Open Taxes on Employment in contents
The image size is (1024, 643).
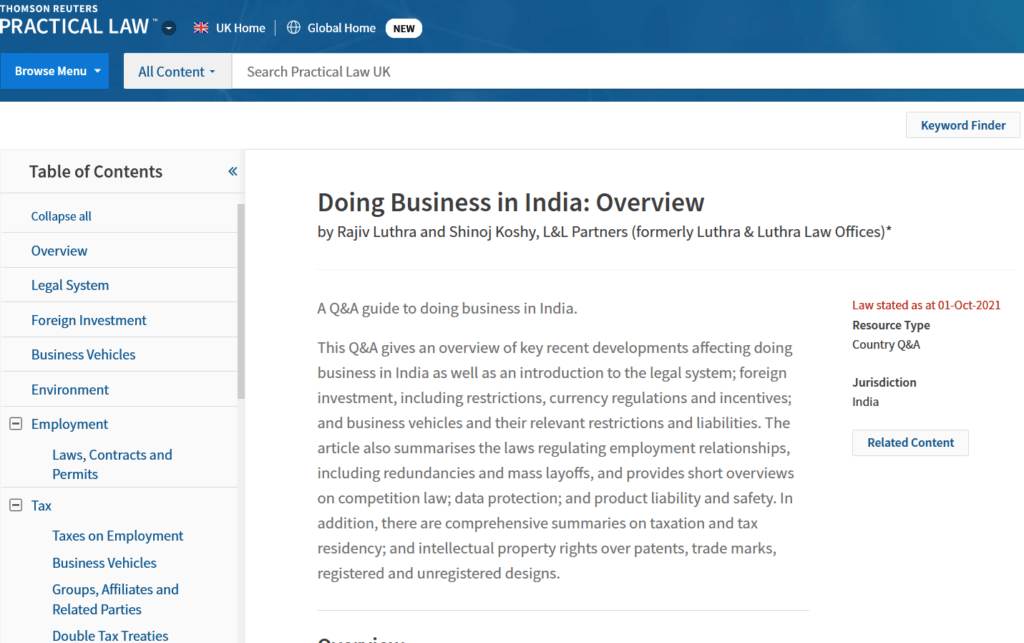(118, 536)
